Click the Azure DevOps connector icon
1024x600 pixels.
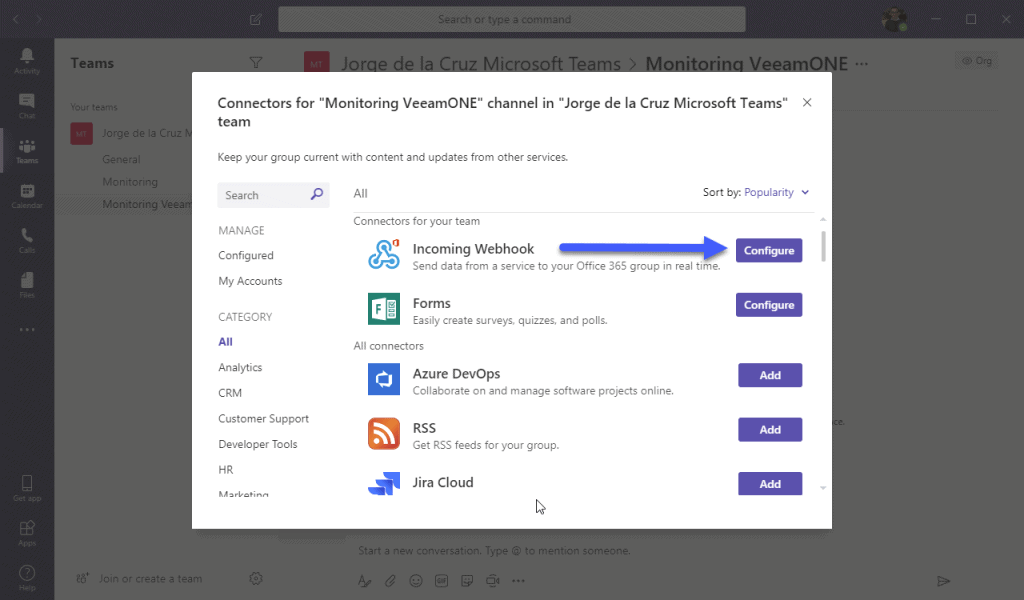(x=384, y=379)
